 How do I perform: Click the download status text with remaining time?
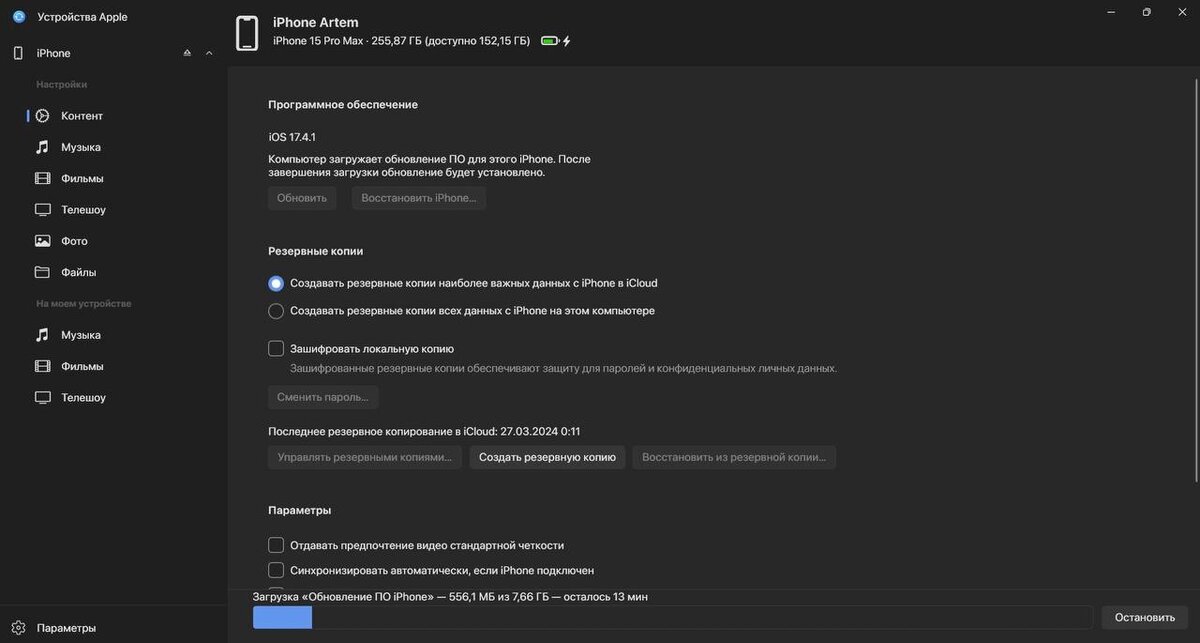[450, 597]
